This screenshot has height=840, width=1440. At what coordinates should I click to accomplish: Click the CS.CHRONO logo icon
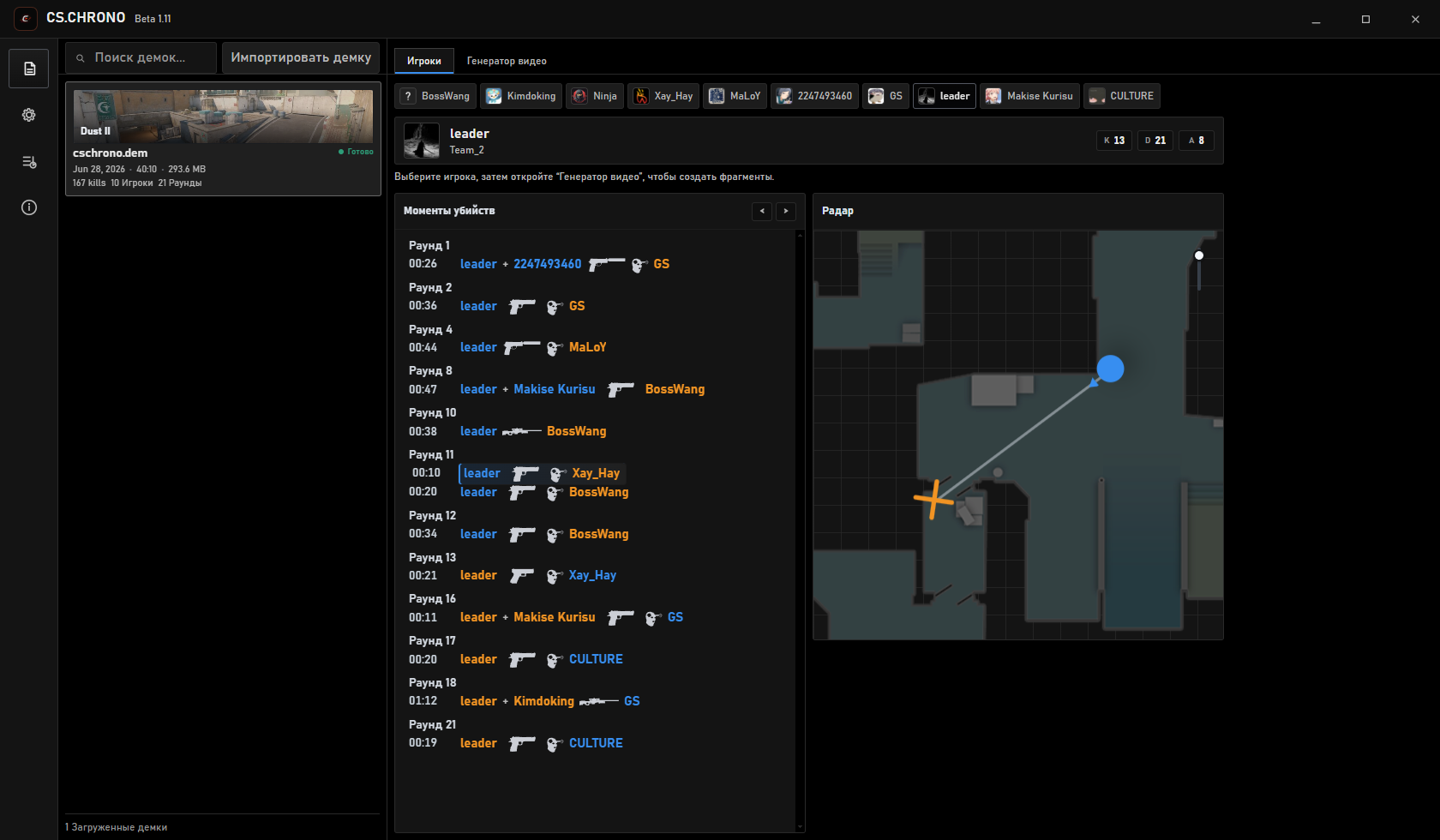(26, 18)
